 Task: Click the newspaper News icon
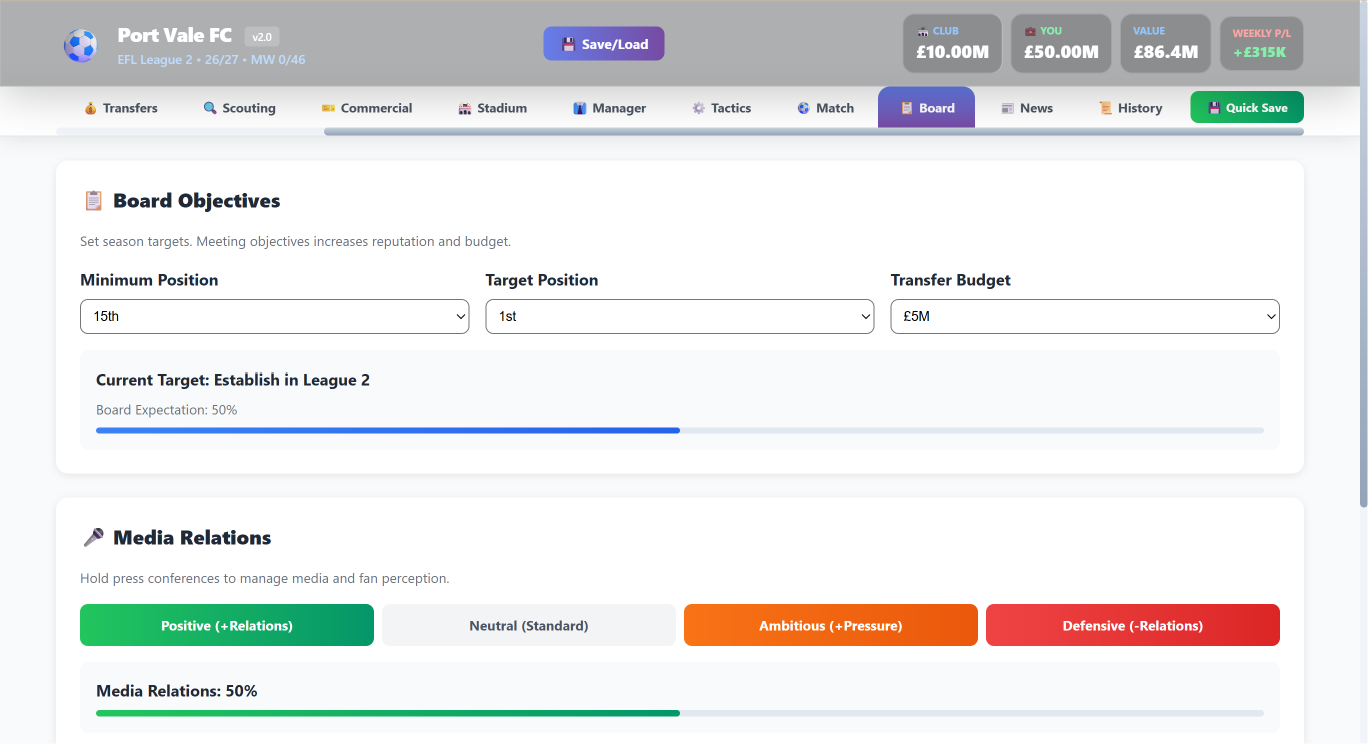pyautogui.click(x=1008, y=108)
